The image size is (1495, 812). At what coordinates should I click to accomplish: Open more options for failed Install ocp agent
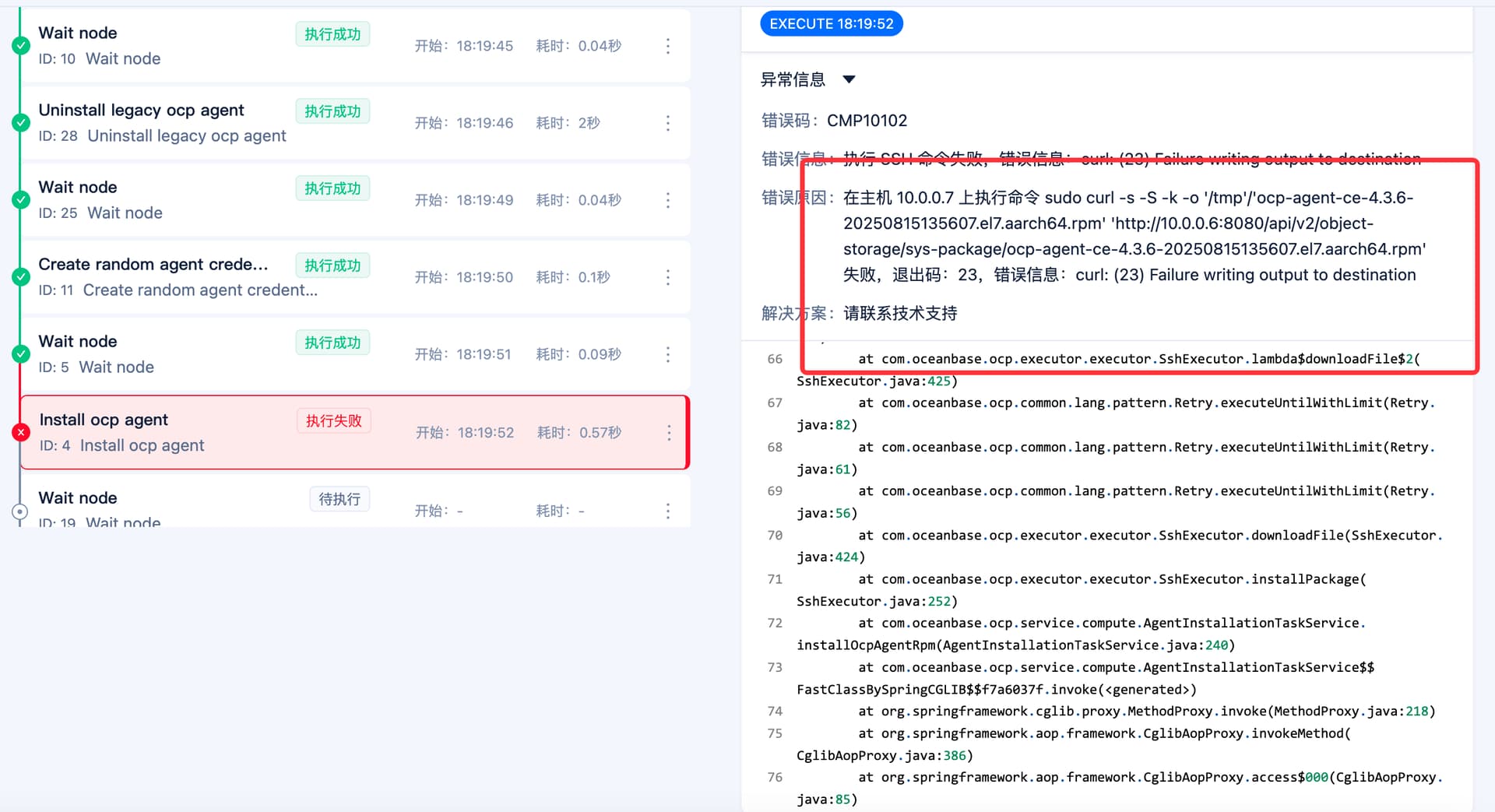[668, 433]
